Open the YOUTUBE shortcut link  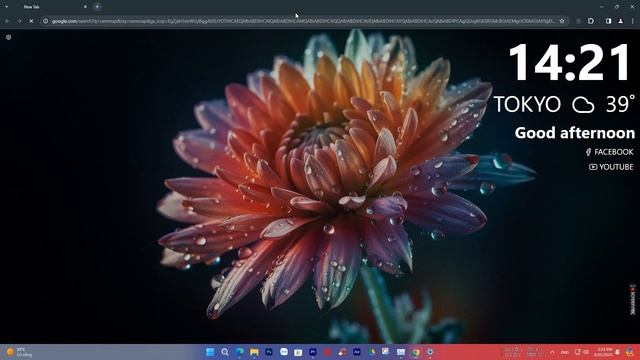click(x=611, y=167)
